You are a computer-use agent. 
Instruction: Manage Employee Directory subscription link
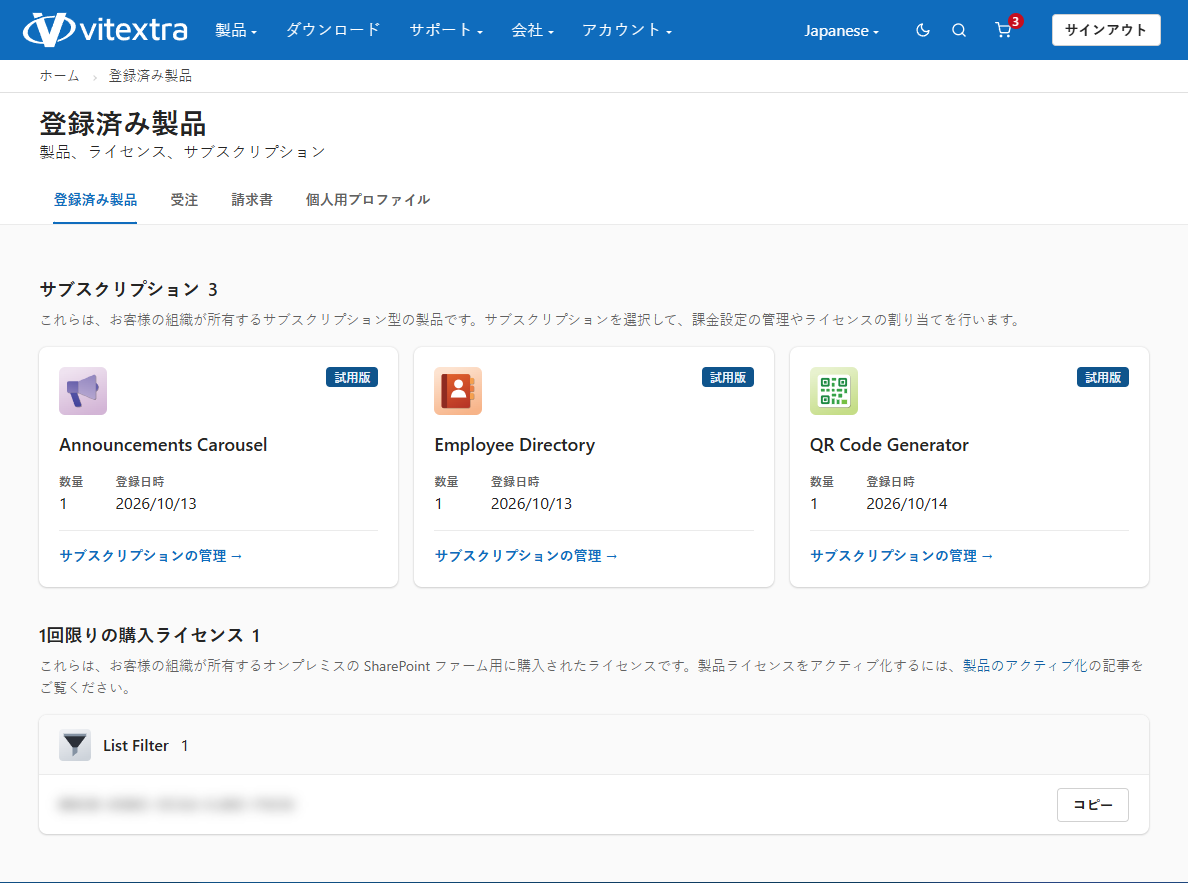[526, 556]
